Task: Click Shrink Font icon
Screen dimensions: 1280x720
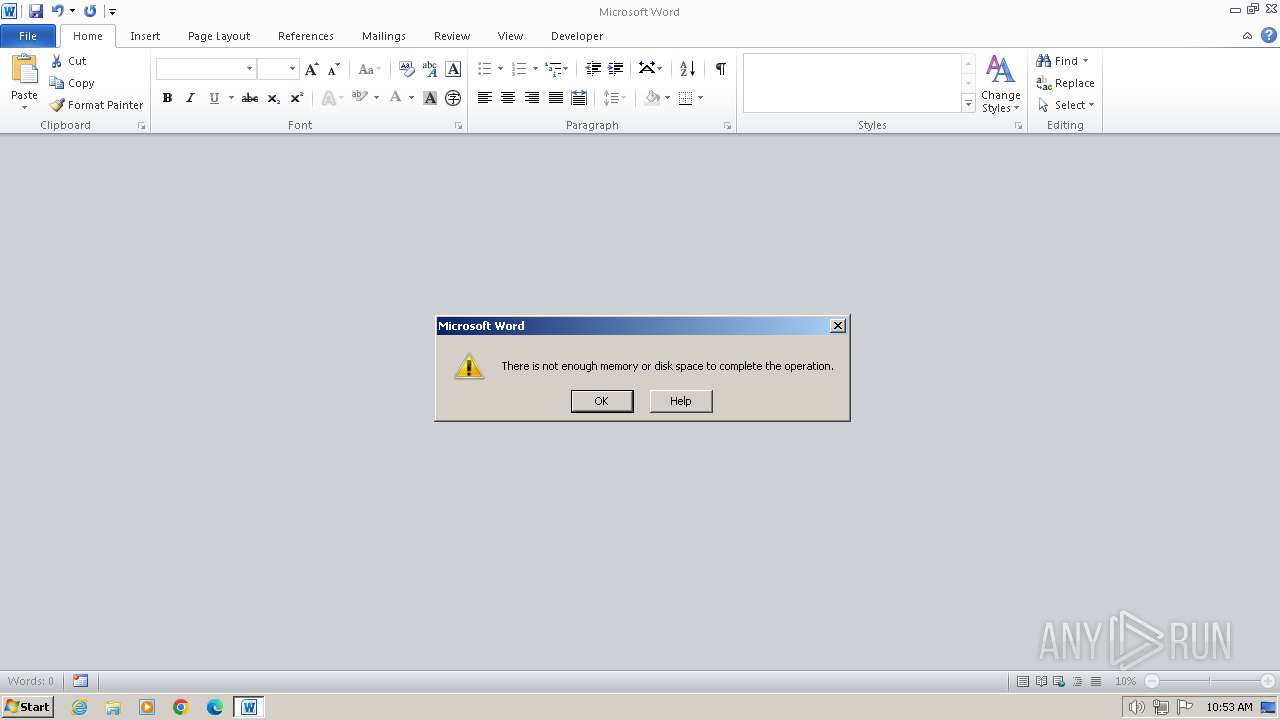Action: pyautogui.click(x=334, y=69)
